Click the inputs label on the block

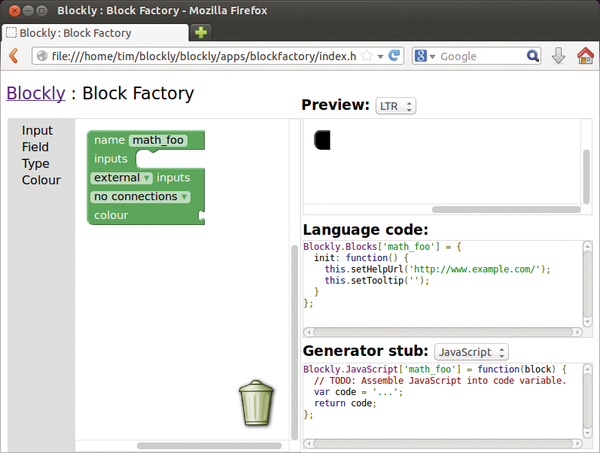click(111, 159)
